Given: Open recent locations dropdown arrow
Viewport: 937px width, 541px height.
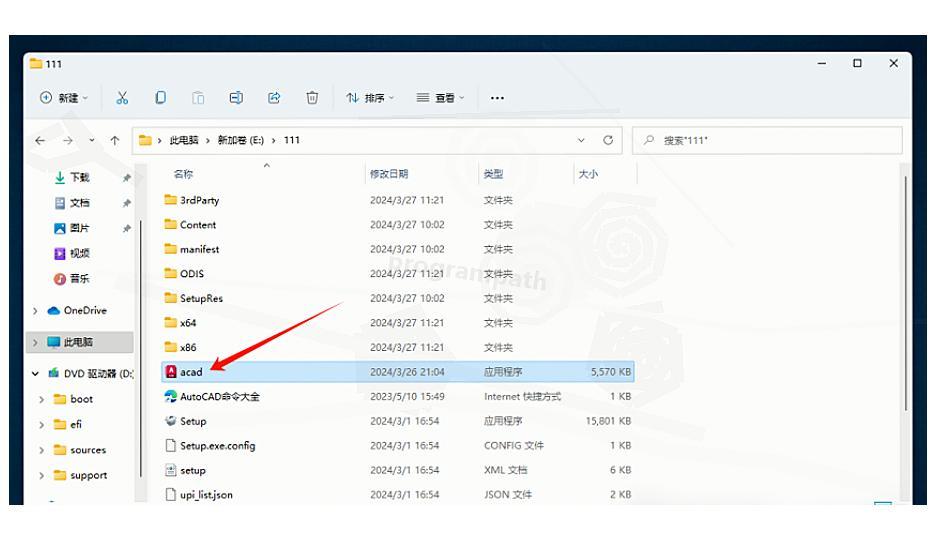Looking at the screenshot, I should coord(91,140).
